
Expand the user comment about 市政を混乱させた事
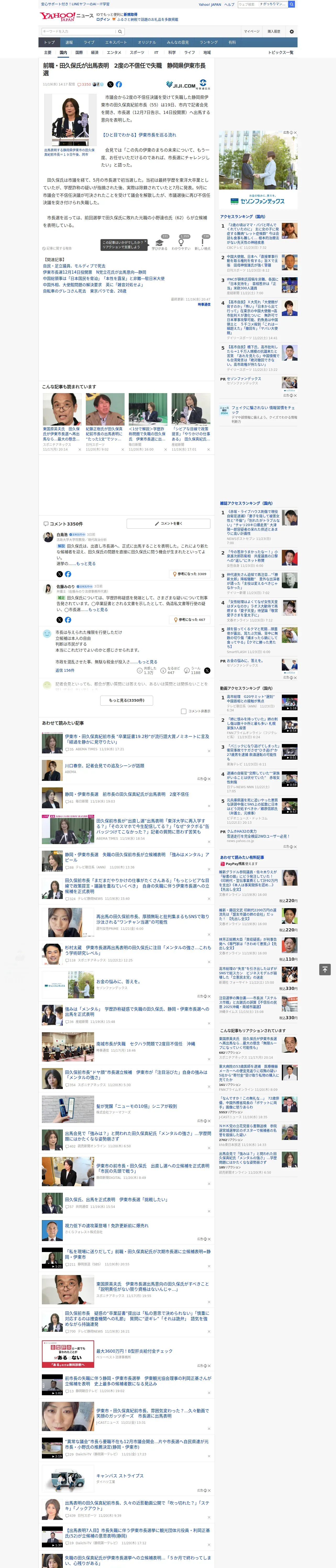tap(147, 662)
